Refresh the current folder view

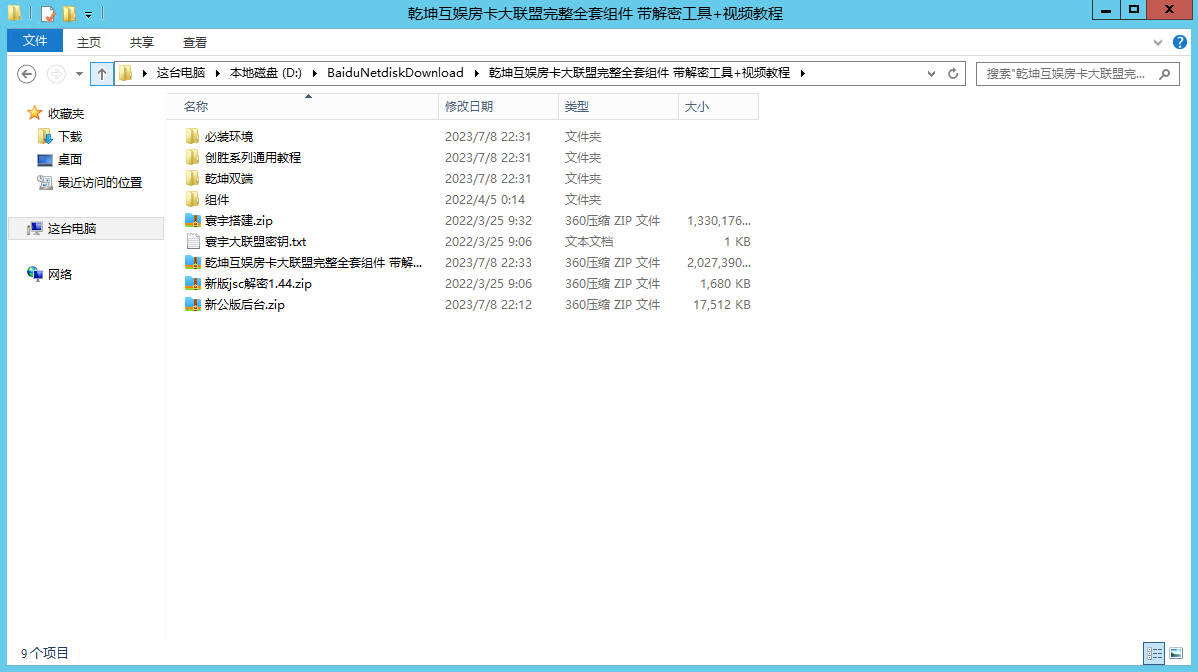[x=953, y=73]
